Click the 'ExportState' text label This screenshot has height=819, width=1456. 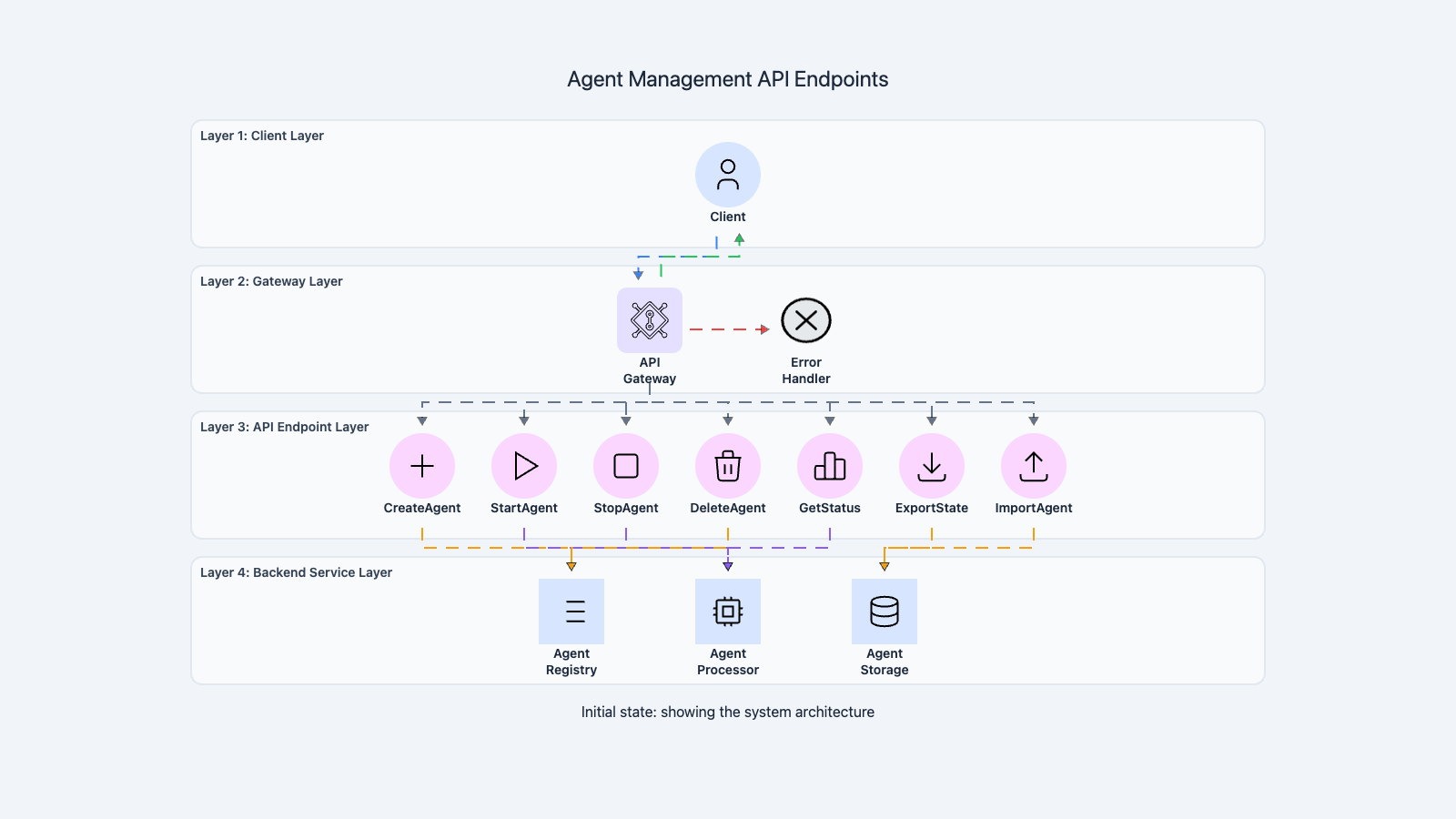pos(932,508)
